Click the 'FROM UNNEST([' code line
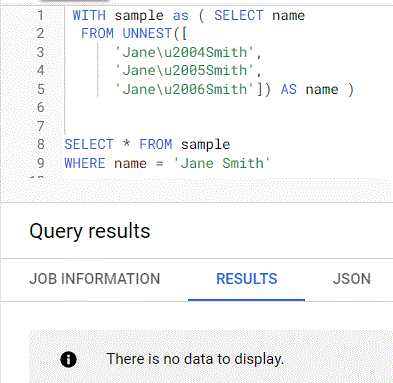The image size is (393, 383). tap(134, 33)
